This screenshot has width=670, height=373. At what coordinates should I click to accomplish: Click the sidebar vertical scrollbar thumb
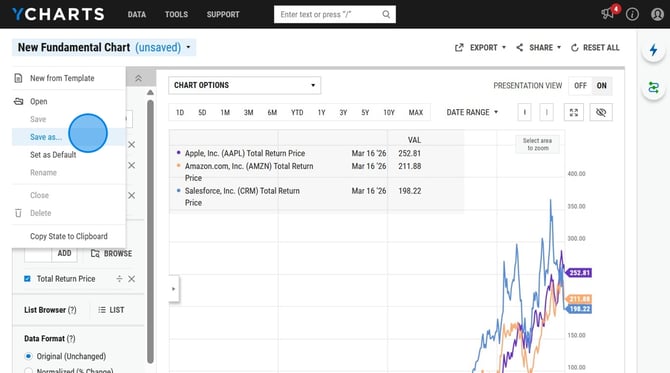coord(150,231)
